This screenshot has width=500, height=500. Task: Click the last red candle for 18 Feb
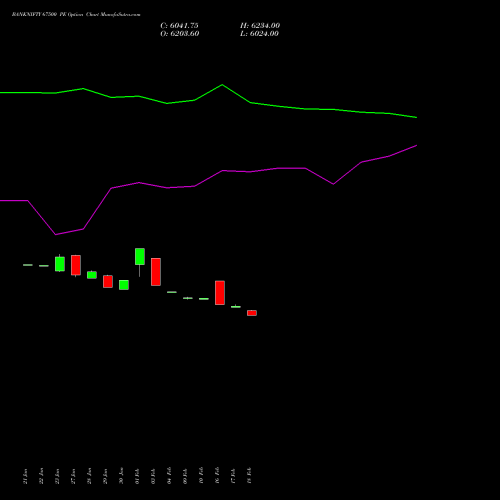[252, 313]
